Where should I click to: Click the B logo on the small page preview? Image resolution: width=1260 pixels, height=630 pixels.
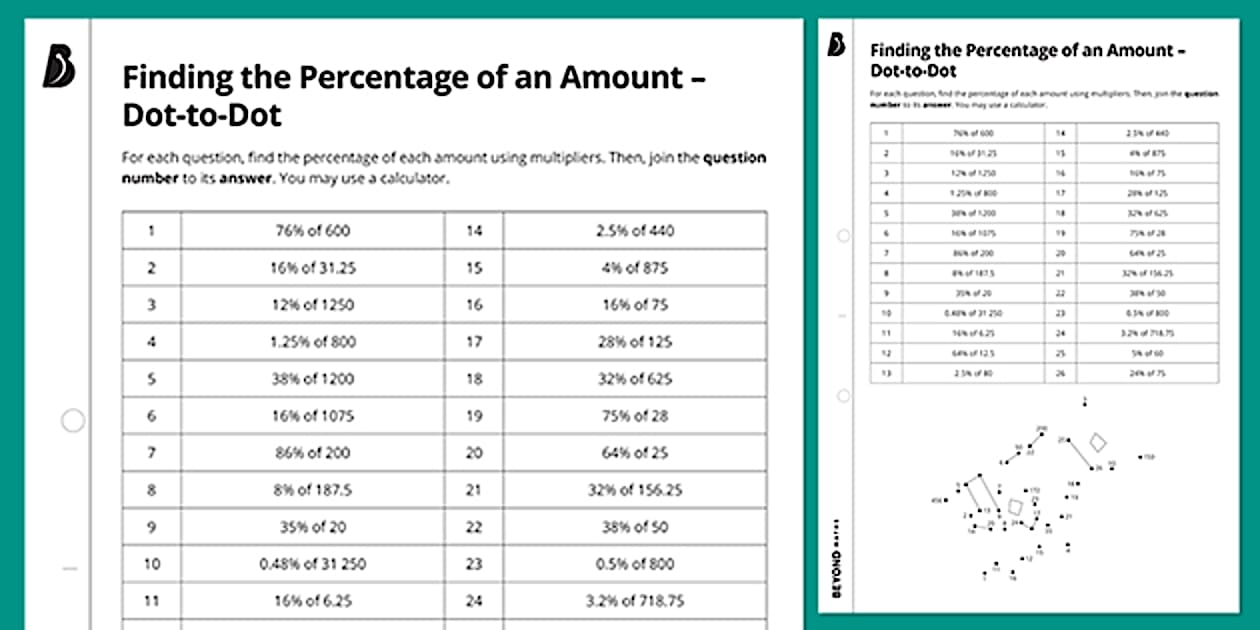click(x=837, y=45)
